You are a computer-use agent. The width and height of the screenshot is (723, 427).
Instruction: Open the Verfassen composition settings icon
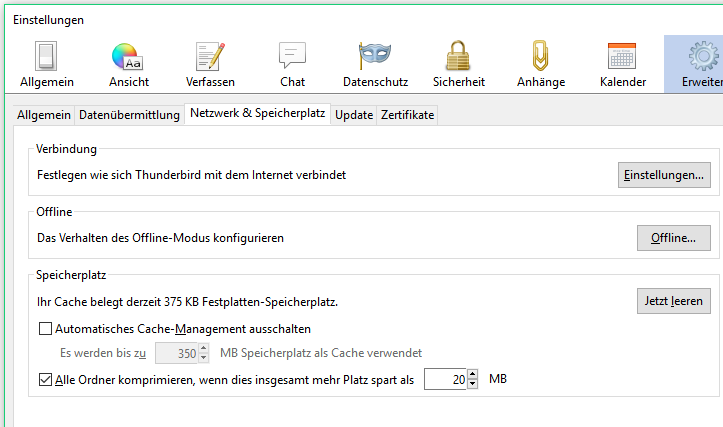[210, 57]
